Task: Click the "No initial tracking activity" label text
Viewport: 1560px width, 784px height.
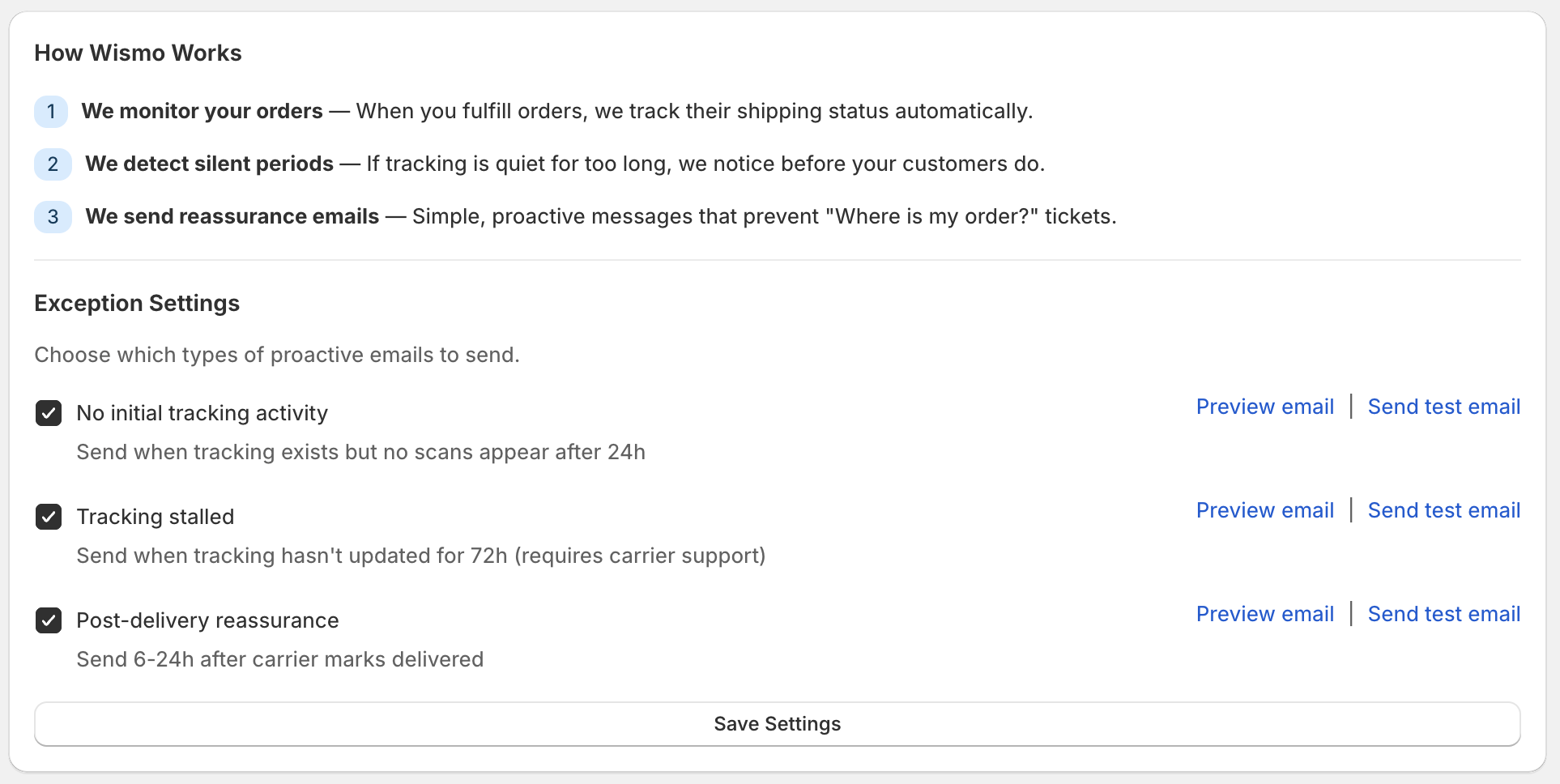Action: click(x=202, y=413)
